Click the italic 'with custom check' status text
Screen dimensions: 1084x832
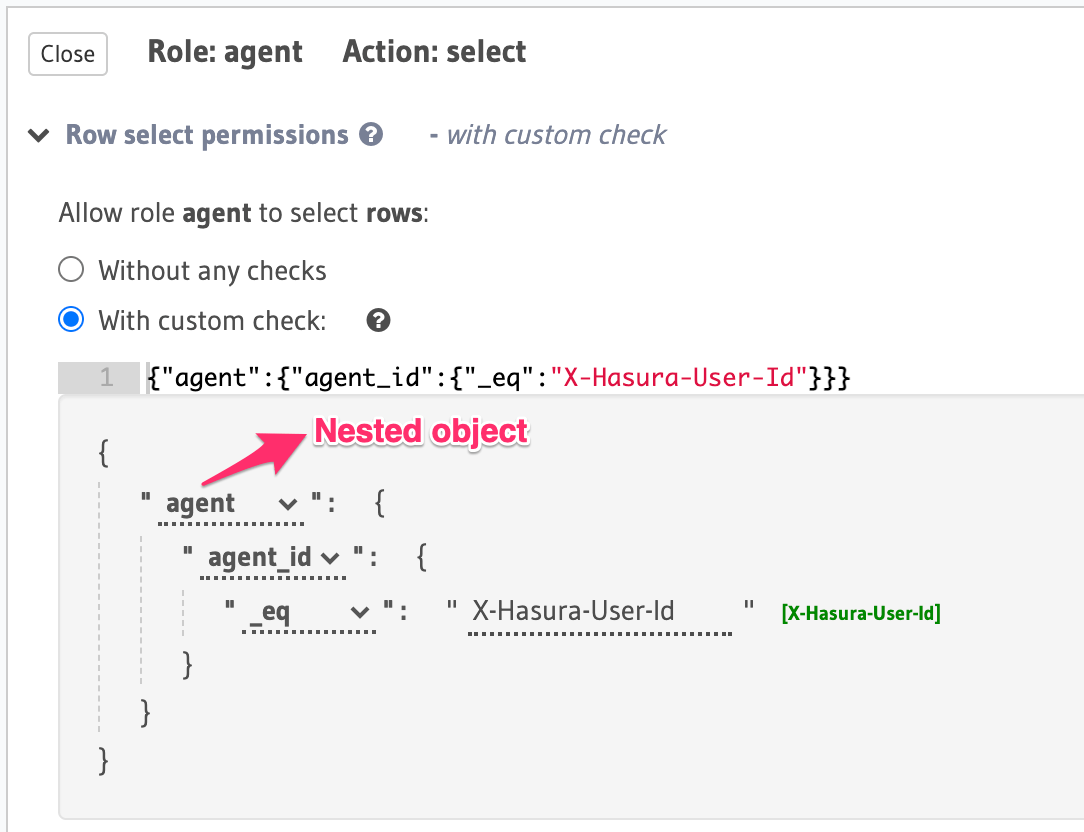point(556,135)
